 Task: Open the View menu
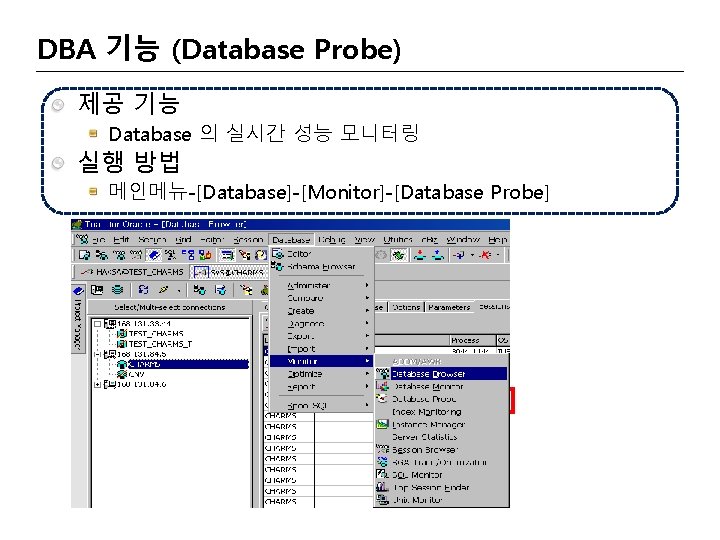tap(365, 240)
